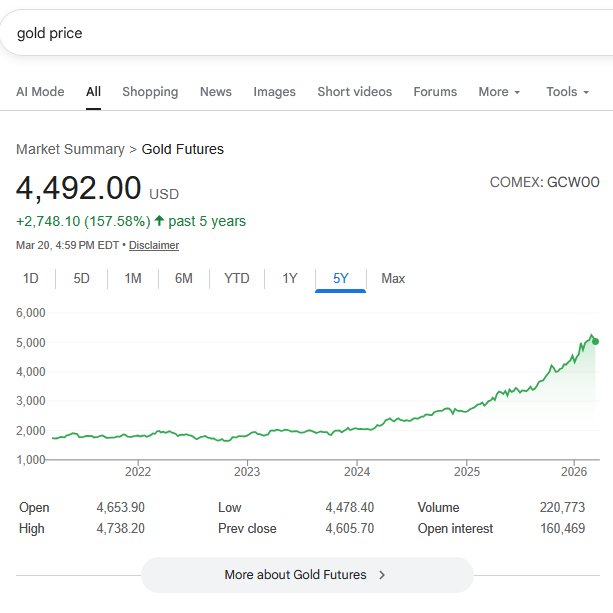613x613 pixels.
Task: Click the Volume label
Action: pyautogui.click(x=438, y=507)
